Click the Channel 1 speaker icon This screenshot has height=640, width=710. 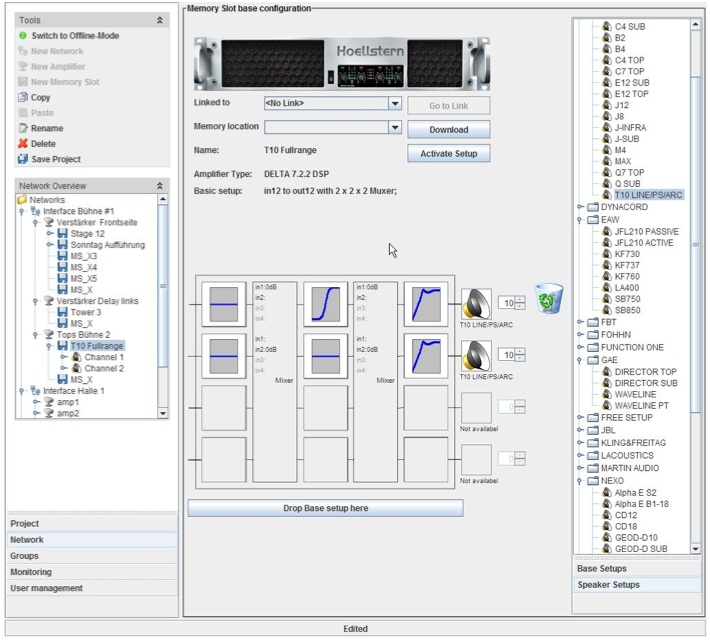click(x=77, y=357)
